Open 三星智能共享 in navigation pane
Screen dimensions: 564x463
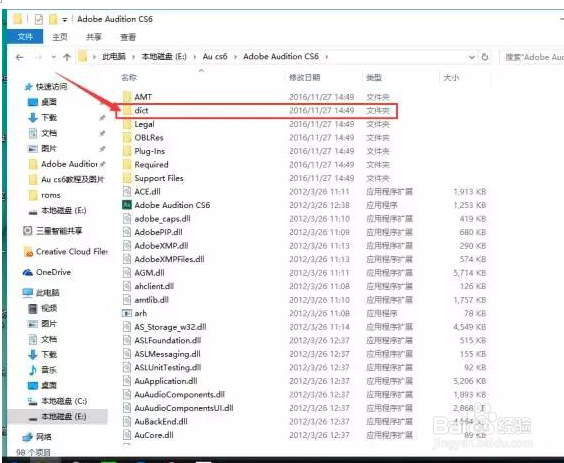click(x=59, y=231)
